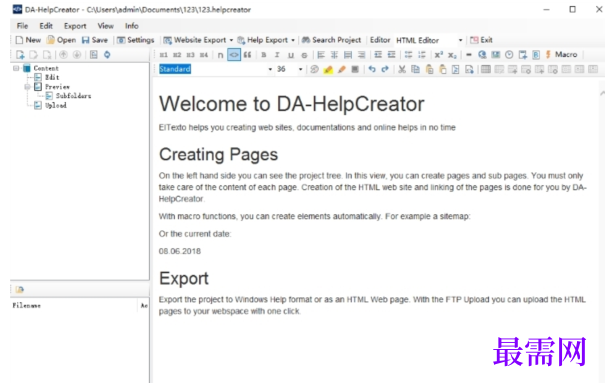605x383 pixels.
Task: Apply the H2 heading format
Action: click(x=177, y=55)
